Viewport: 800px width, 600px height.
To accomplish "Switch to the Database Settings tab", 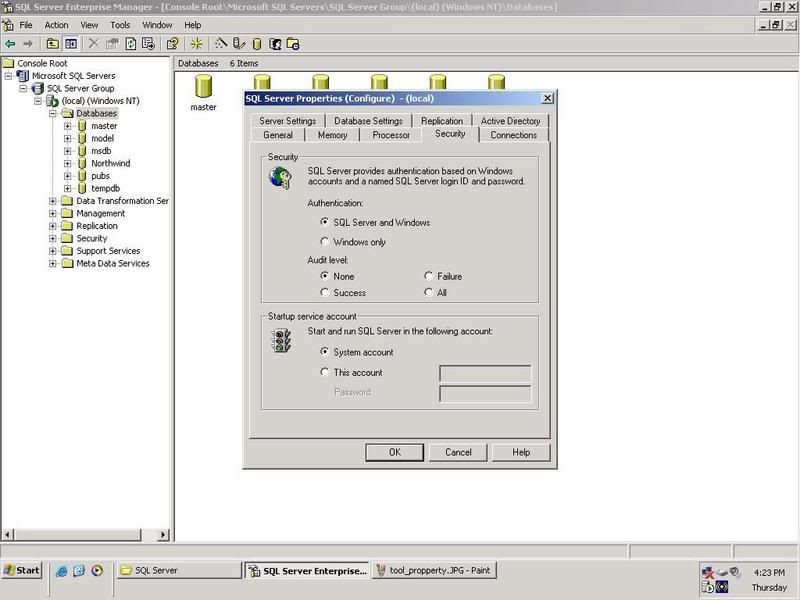I will (x=368, y=121).
